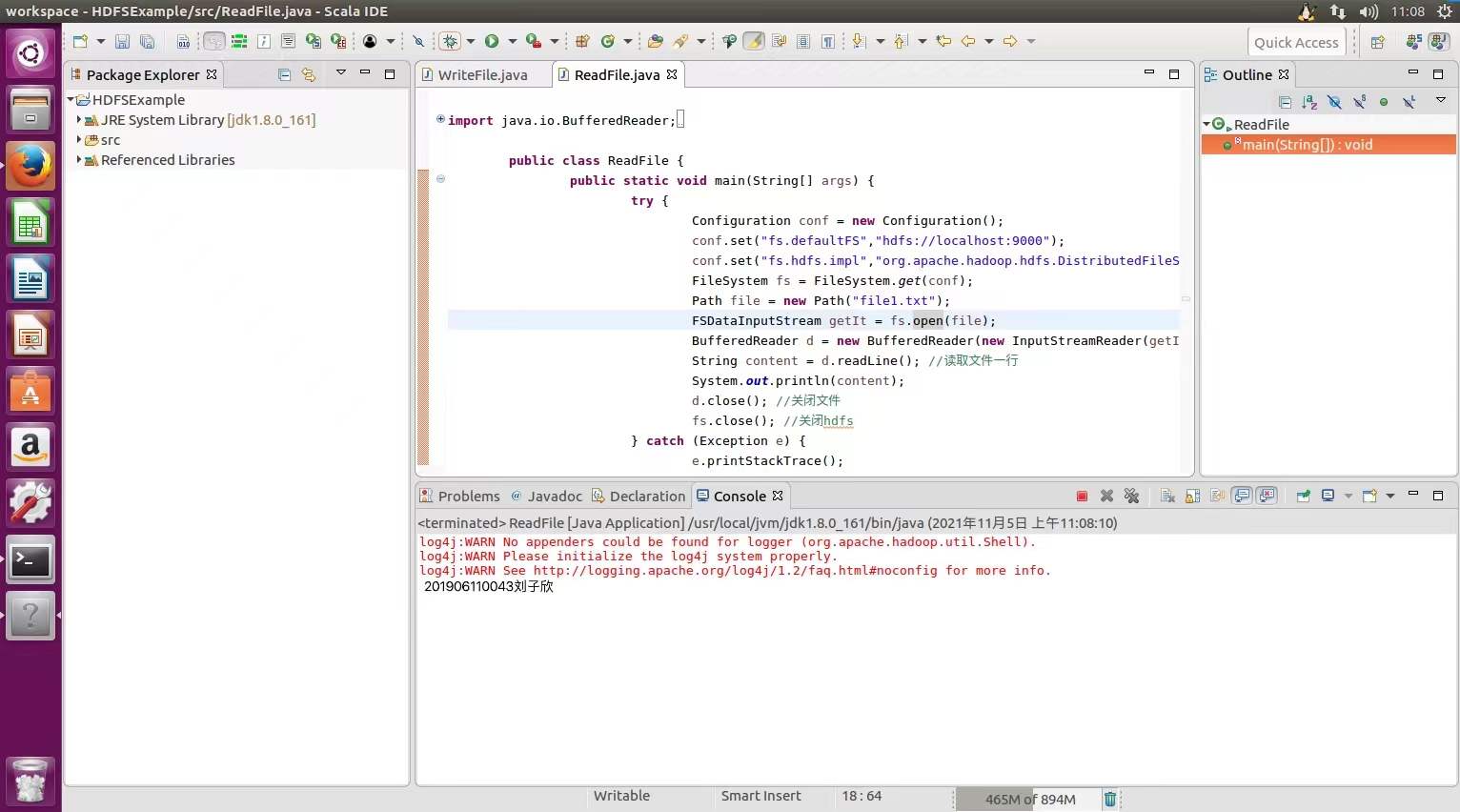Viewport: 1460px width, 812px height.
Task: Switch to the WriteFile.java editor tab
Action: pyautogui.click(x=482, y=75)
